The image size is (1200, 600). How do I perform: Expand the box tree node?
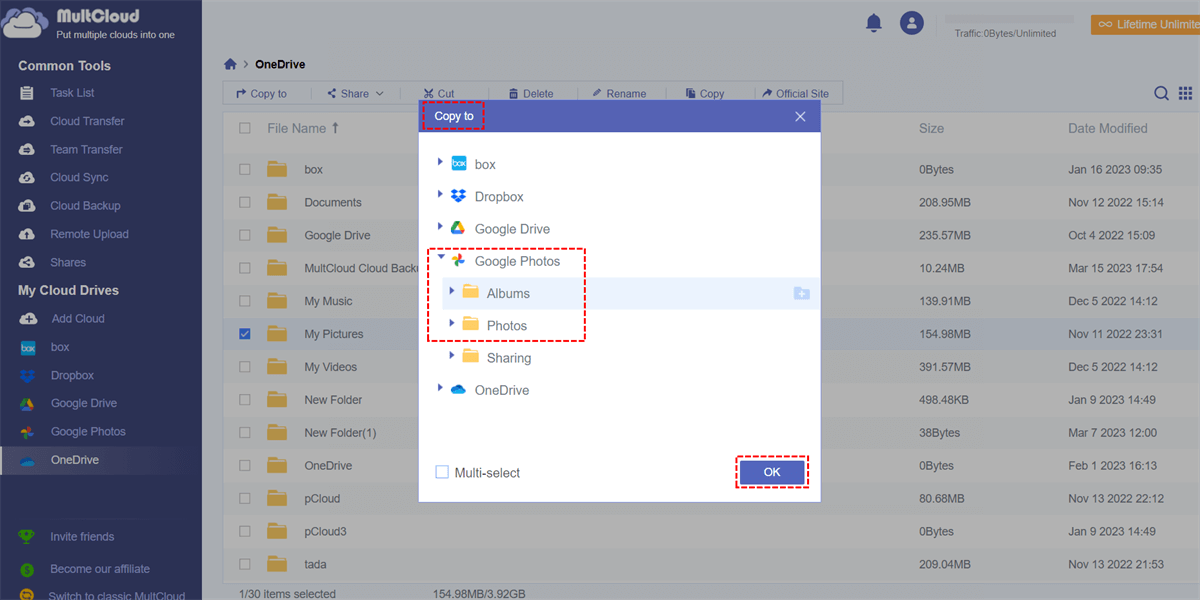(x=440, y=162)
